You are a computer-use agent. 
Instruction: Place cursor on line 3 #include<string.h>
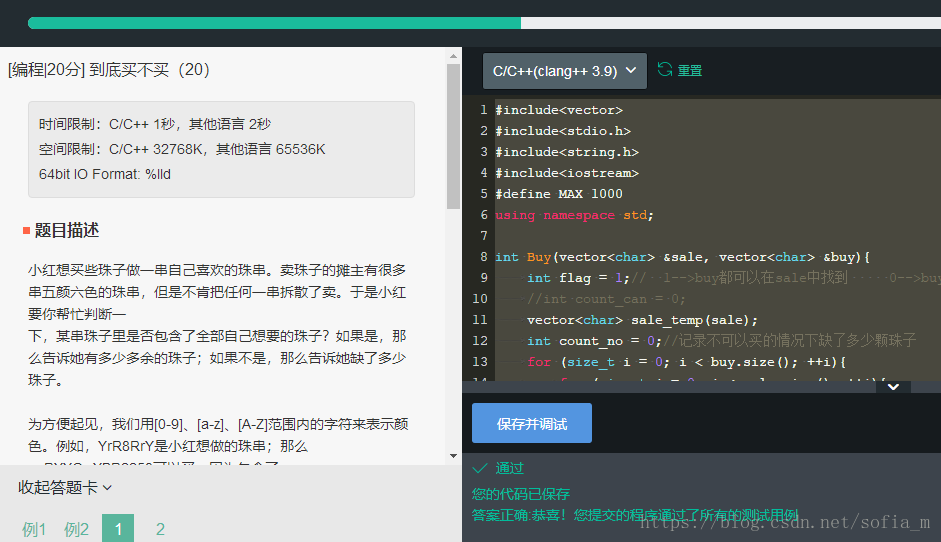tap(567, 152)
